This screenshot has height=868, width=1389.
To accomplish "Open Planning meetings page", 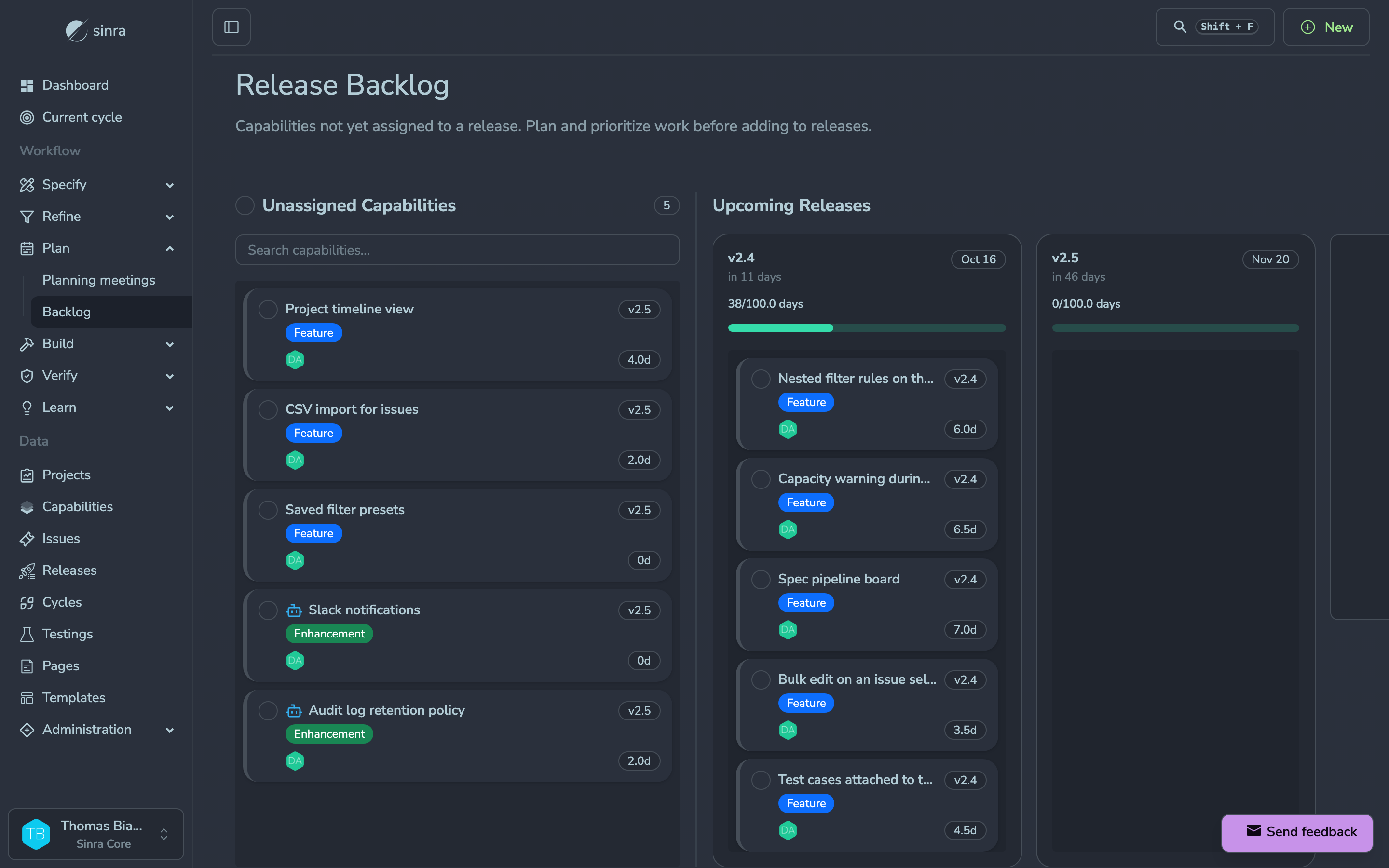I will [99, 280].
